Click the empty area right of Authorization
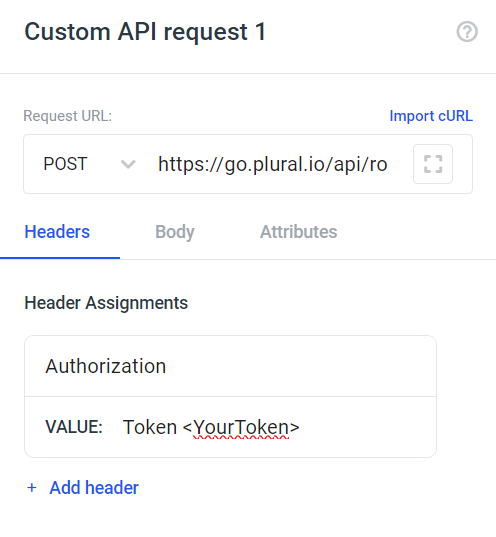This screenshot has height=537, width=496. coord(301,366)
